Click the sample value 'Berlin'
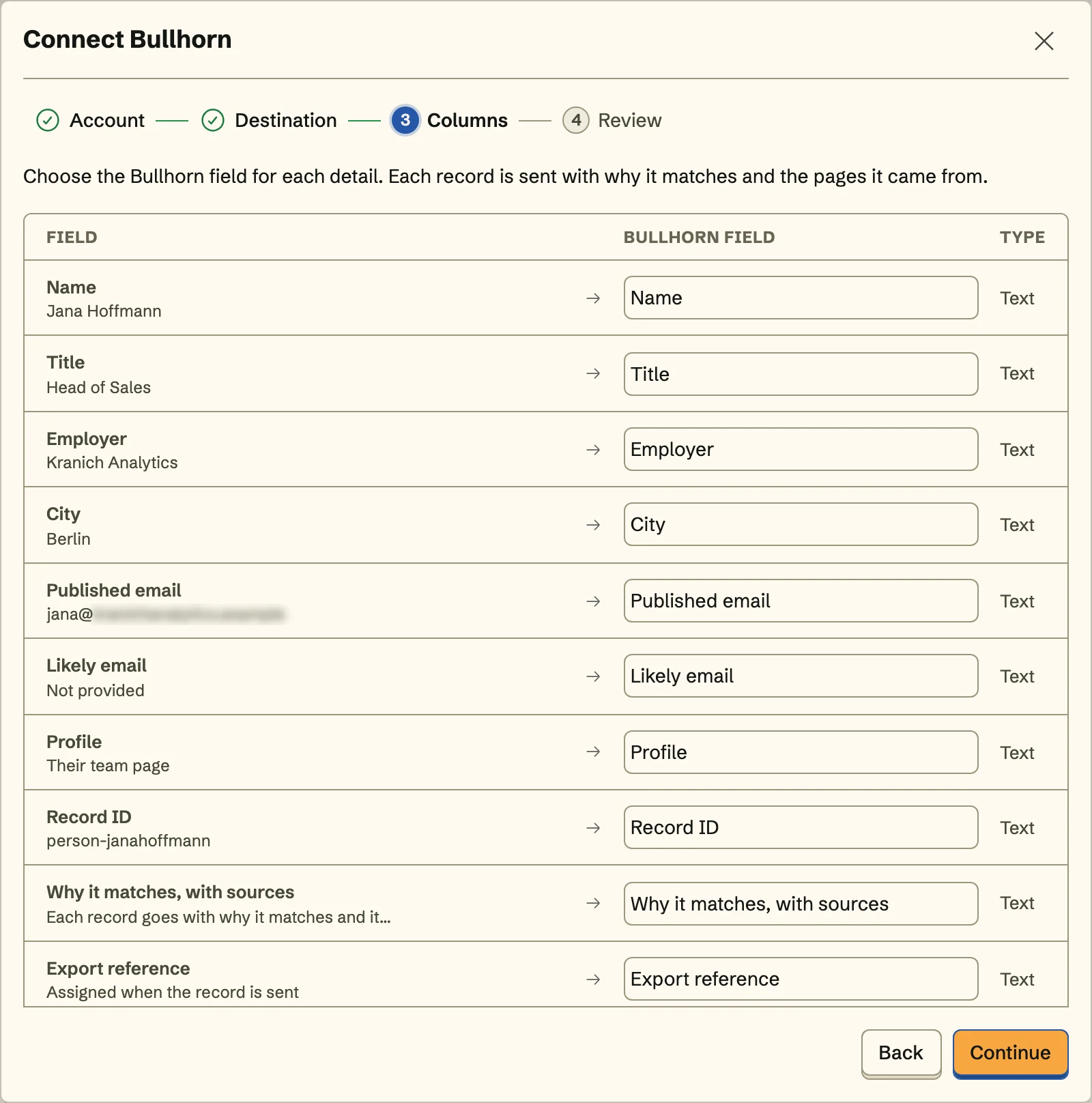 [x=68, y=539]
